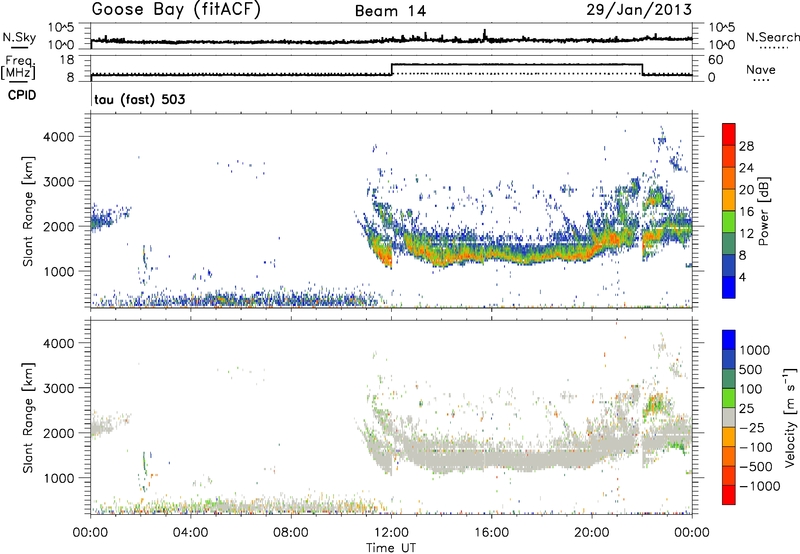Click the CPID label

[x=22, y=95]
